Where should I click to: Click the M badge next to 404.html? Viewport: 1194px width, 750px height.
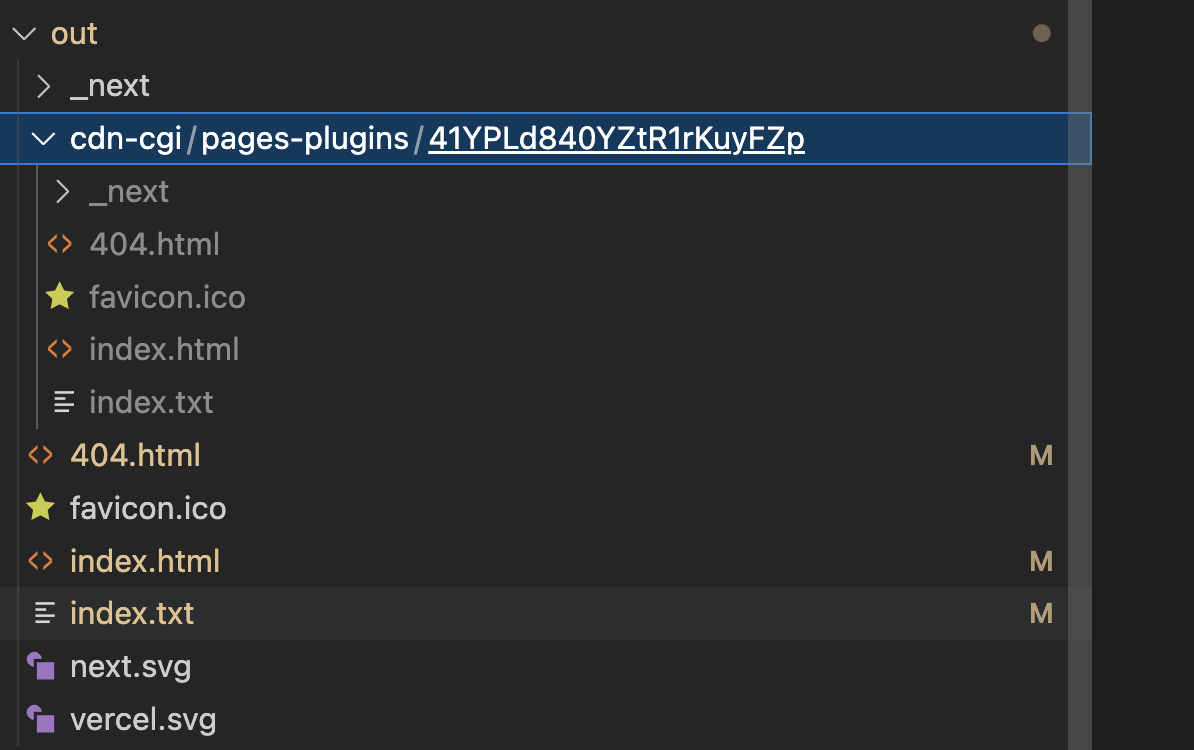click(1041, 455)
